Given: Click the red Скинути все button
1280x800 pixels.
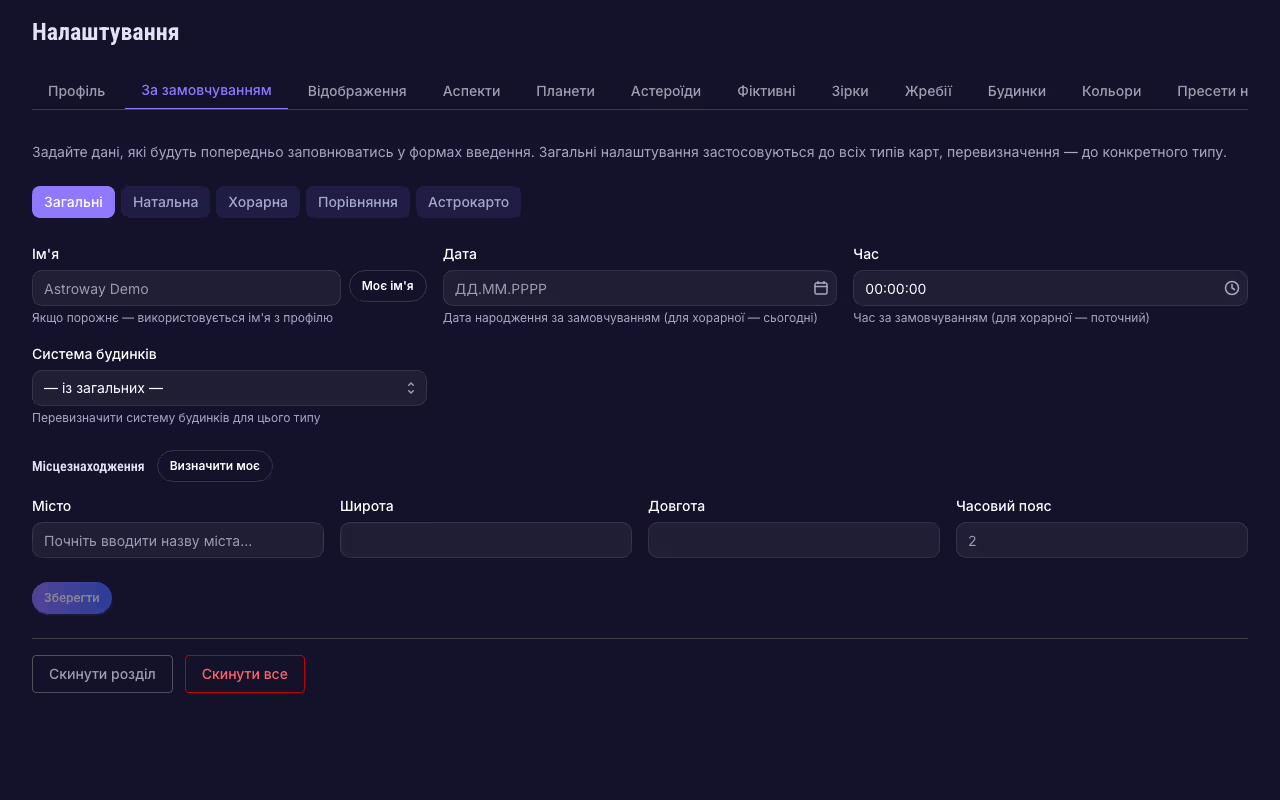Looking at the screenshot, I should click(x=244, y=674).
